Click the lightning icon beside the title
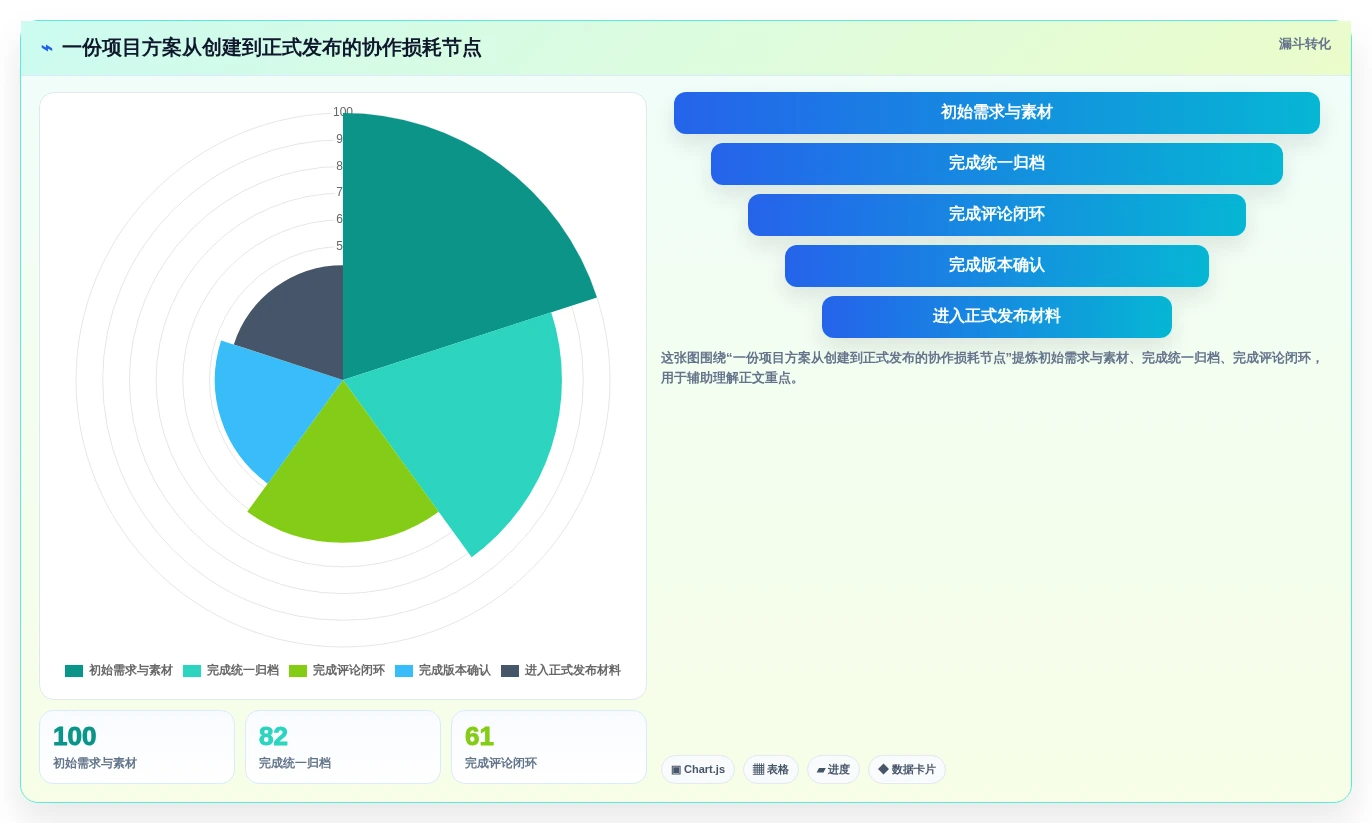Screen dimensions: 1372x823 47,48
